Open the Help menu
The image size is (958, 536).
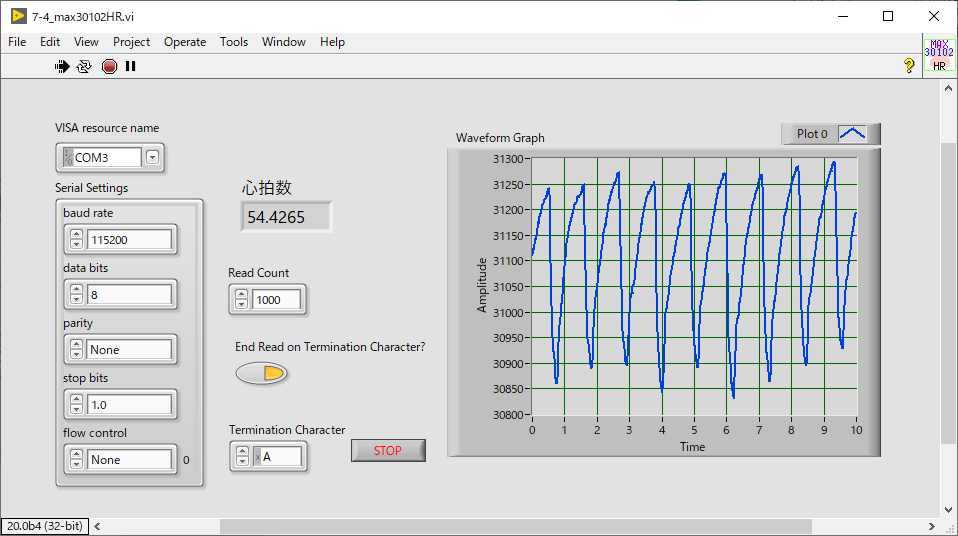pyautogui.click(x=332, y=42)
